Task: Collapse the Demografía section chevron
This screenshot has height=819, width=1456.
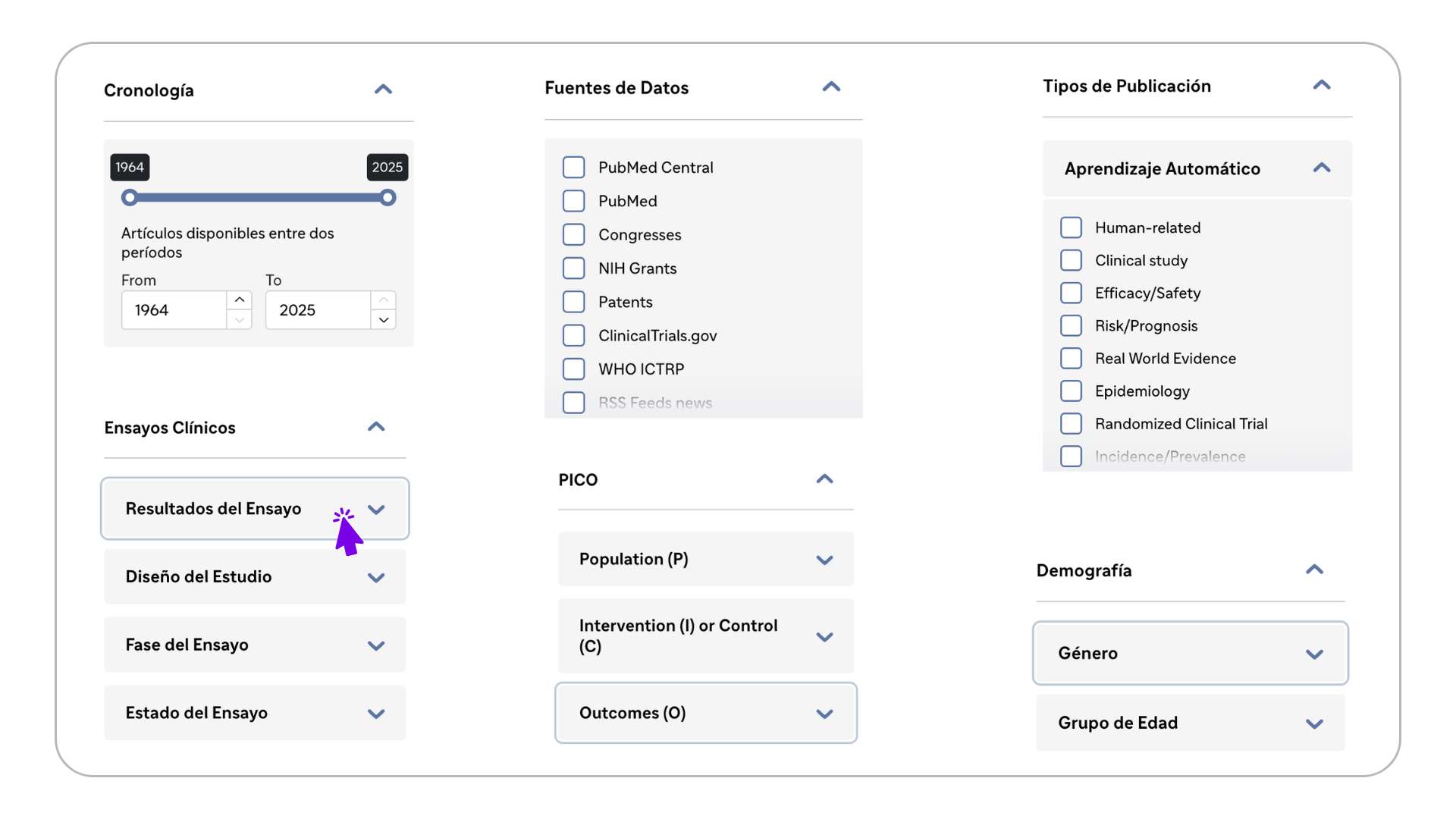Action: click(1314, 570)
